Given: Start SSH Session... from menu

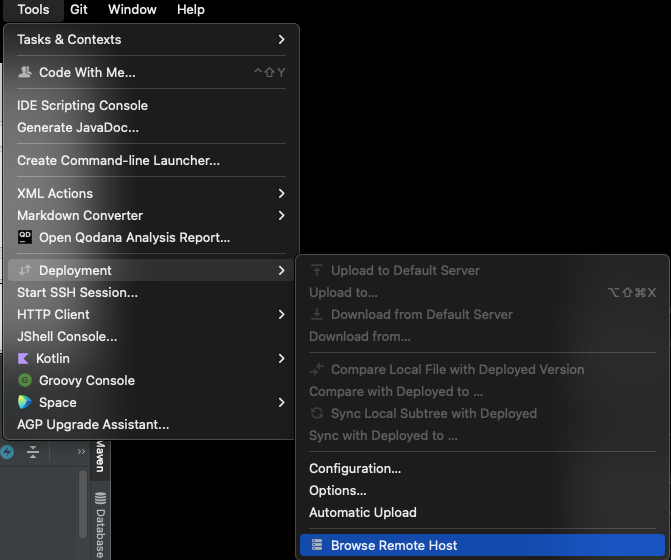Looking at the screenshot, I should (151, 292).
